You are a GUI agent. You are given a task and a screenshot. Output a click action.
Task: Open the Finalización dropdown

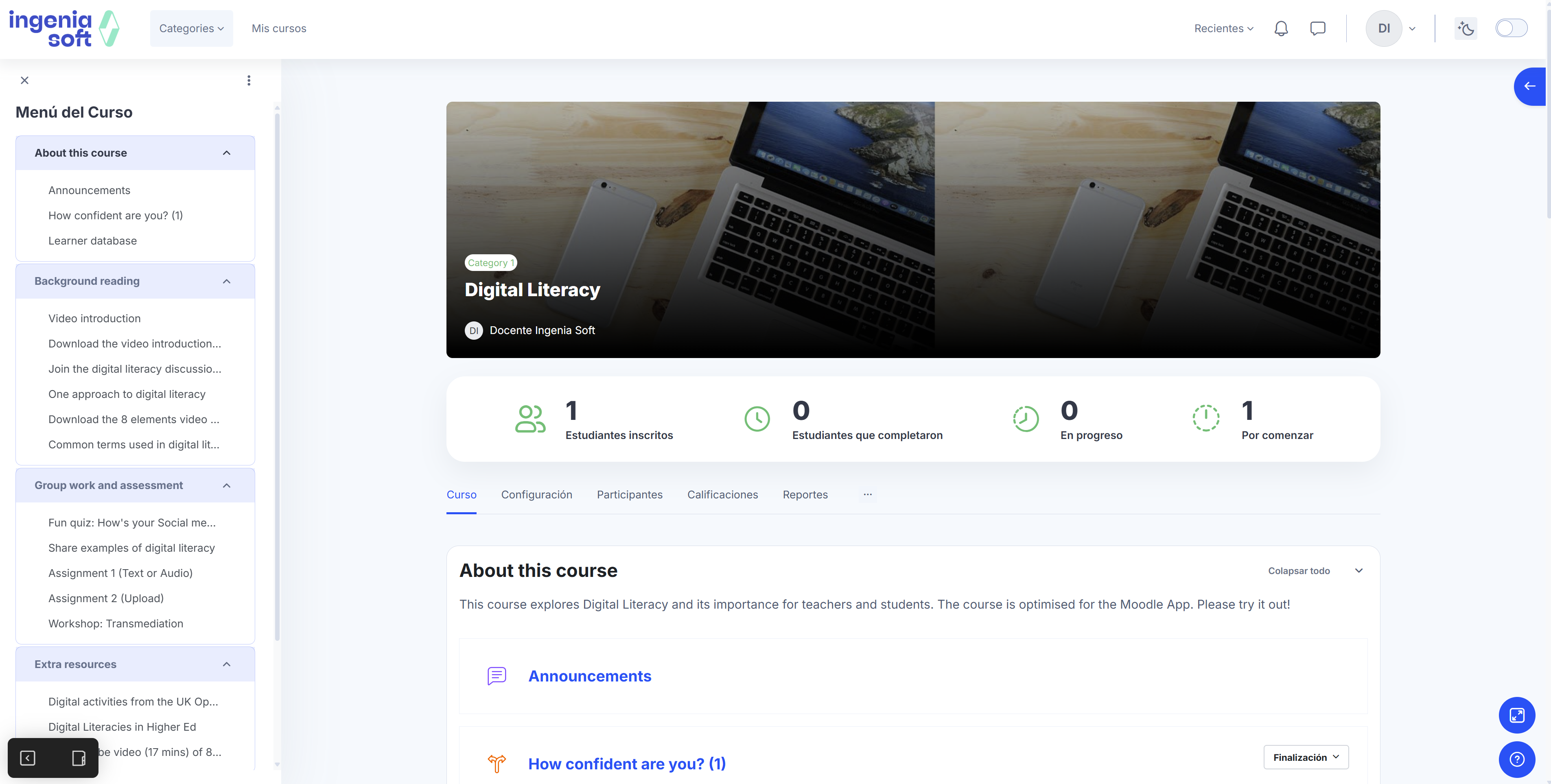click(1305, 757)
